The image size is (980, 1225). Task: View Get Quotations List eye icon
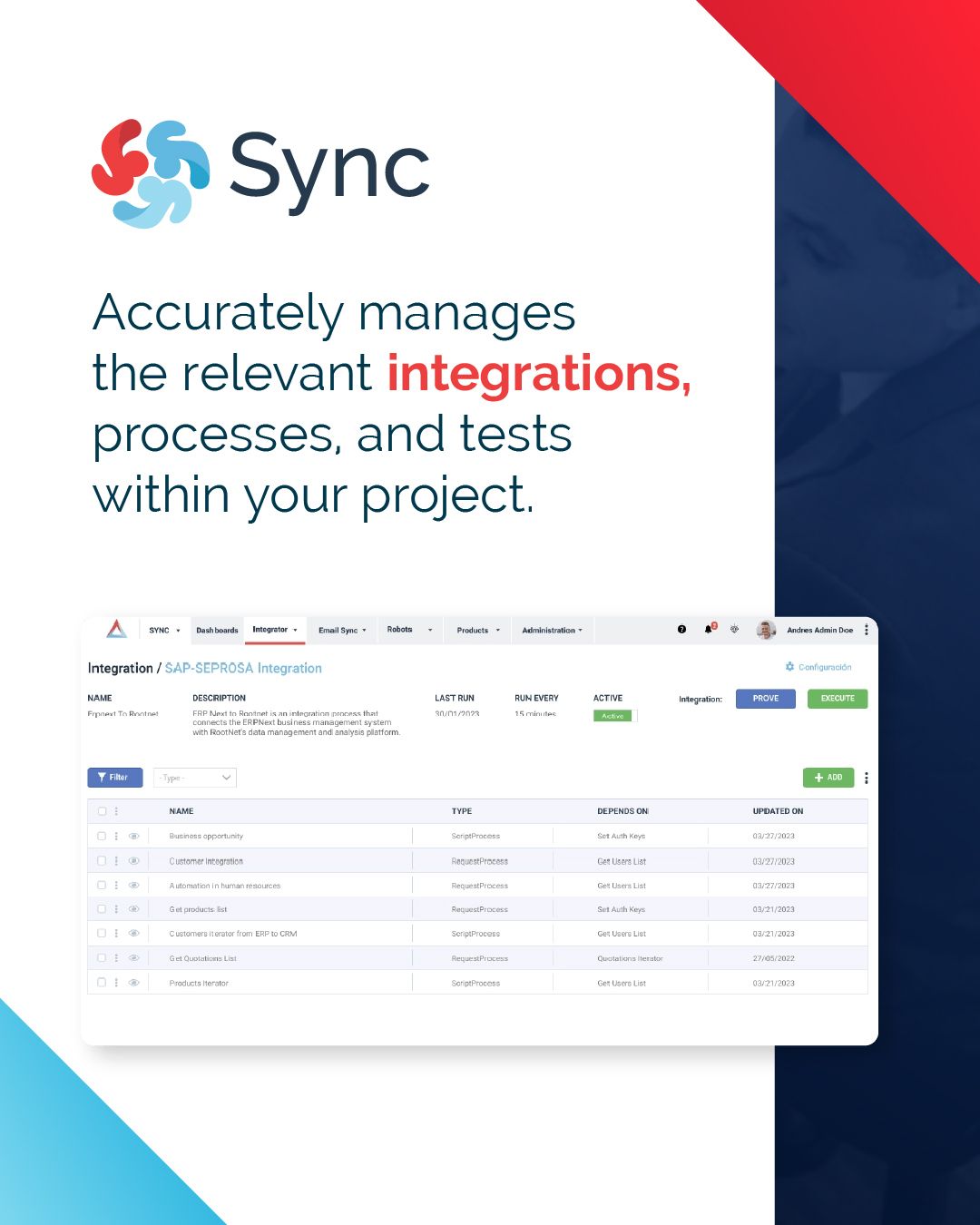(x=133, y=957)
